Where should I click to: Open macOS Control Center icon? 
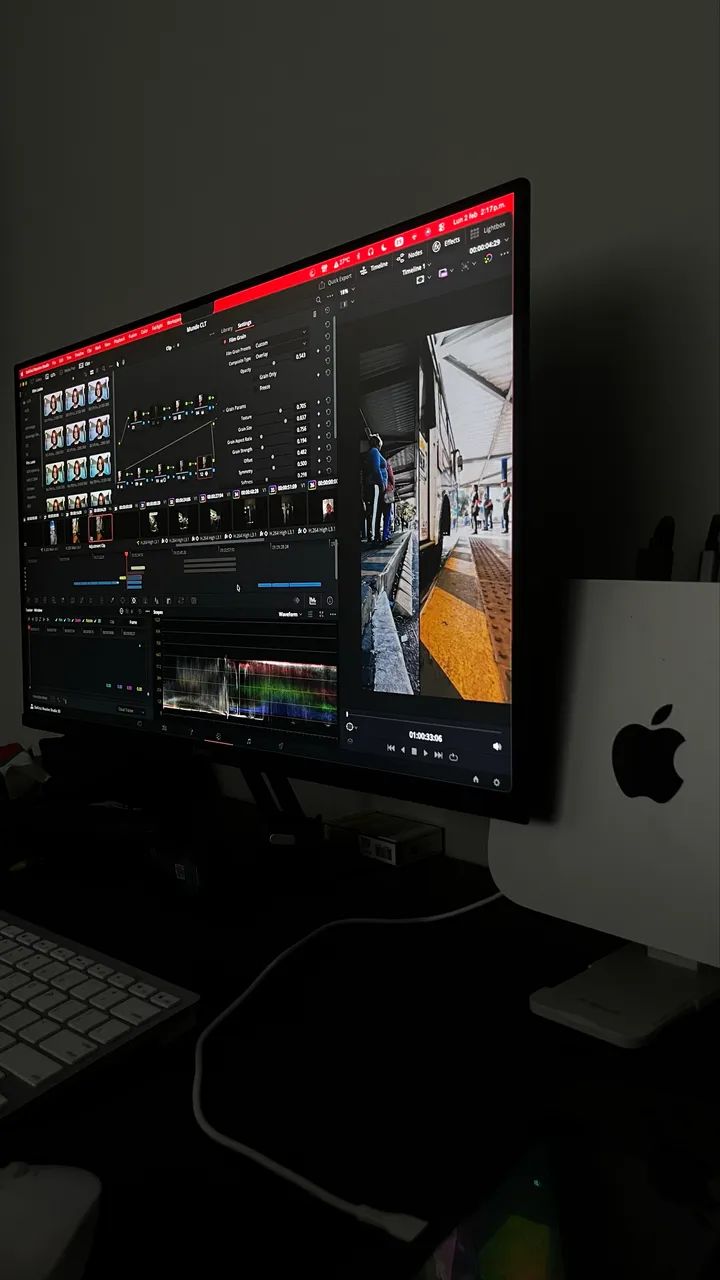click(x=441, y=226)
